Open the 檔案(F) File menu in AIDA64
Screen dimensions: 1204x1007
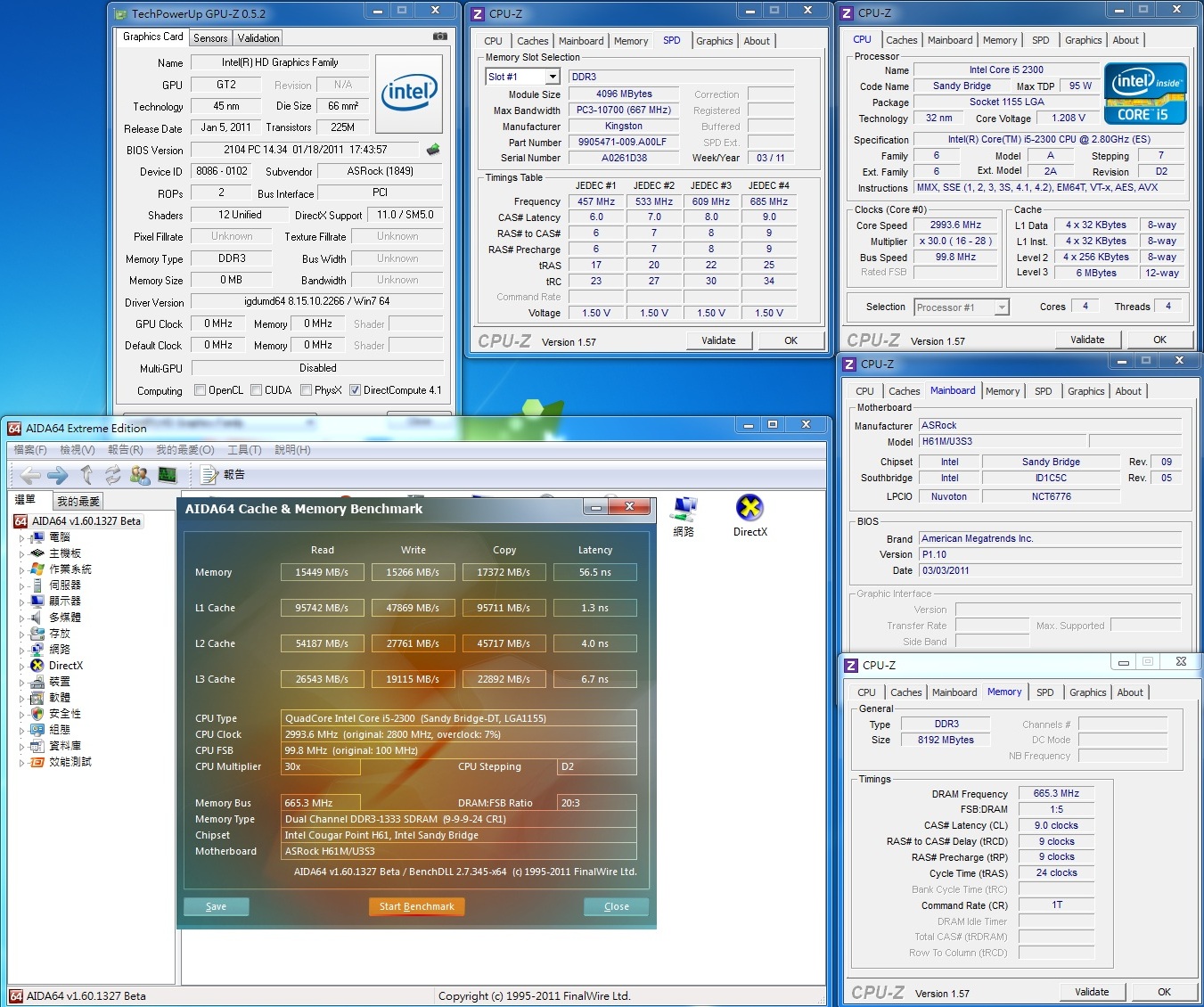pyautogui.click(x=30, y=450)
